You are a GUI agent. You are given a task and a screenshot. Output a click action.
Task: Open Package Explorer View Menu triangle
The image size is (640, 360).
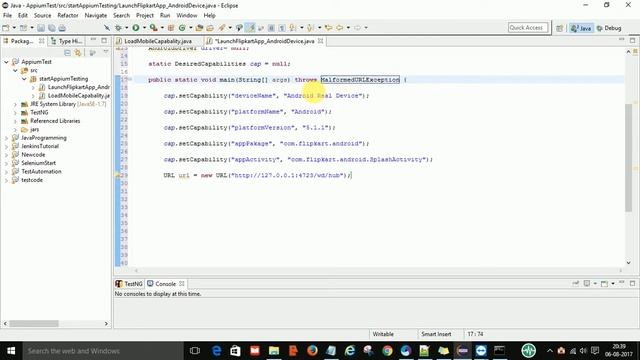pyautogui.click(x=106, y=52)
